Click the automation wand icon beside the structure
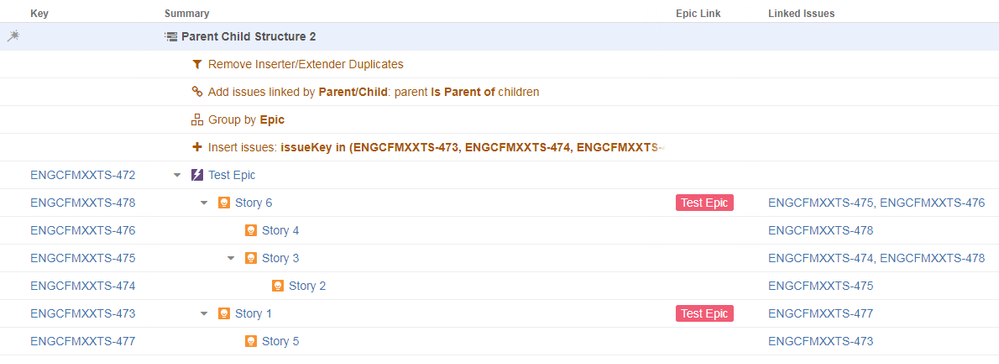 tap(13, 36)
